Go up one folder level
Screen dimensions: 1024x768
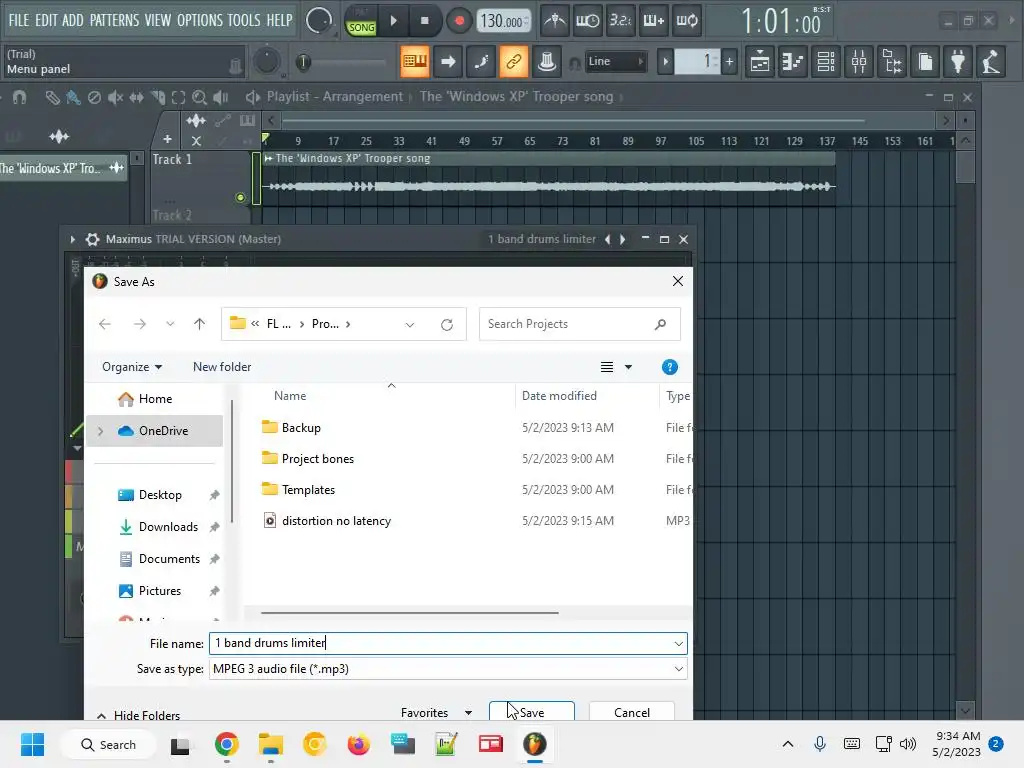(x=199, y=324)
